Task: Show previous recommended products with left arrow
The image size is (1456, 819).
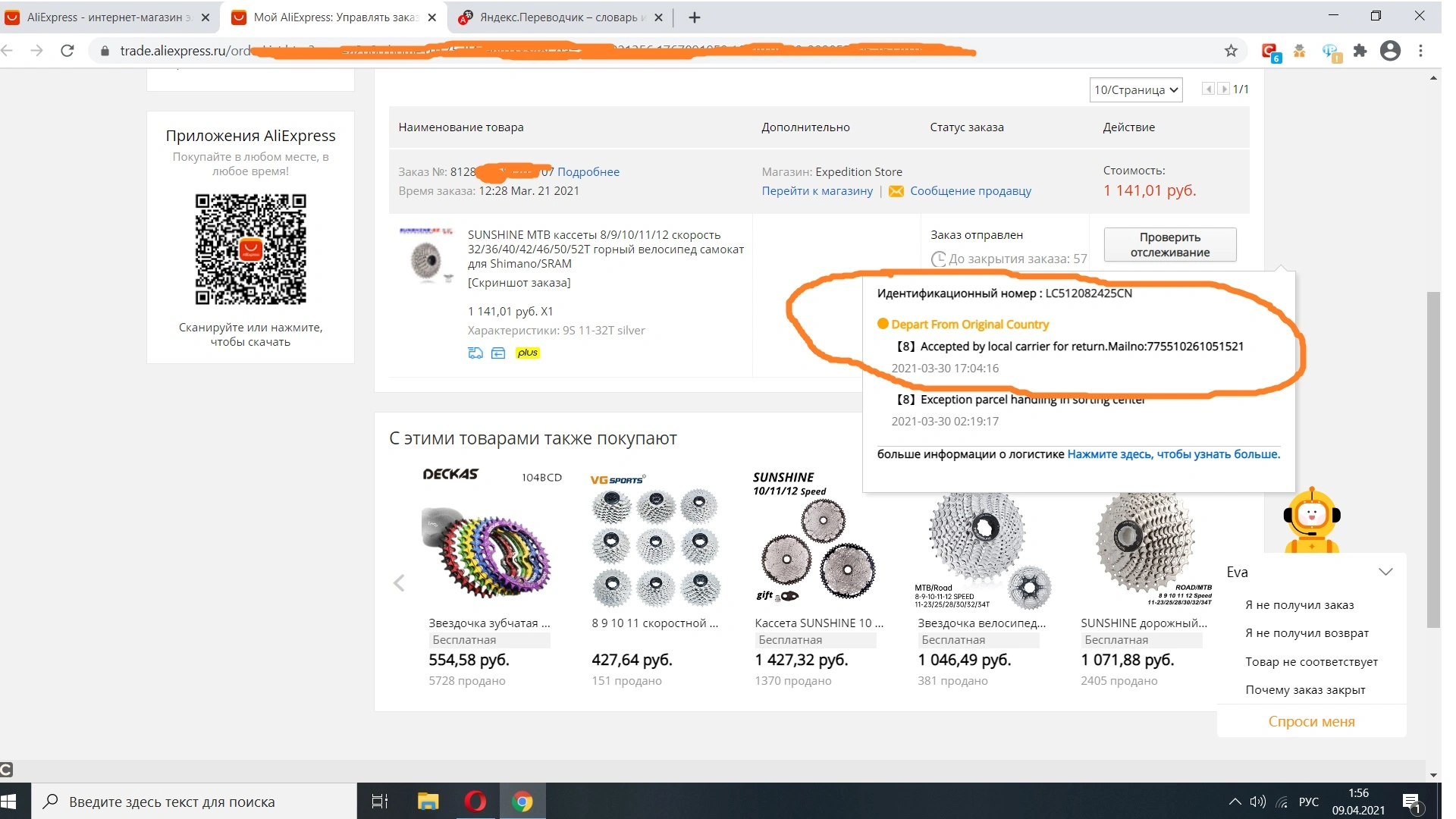Action: [399, 582]
